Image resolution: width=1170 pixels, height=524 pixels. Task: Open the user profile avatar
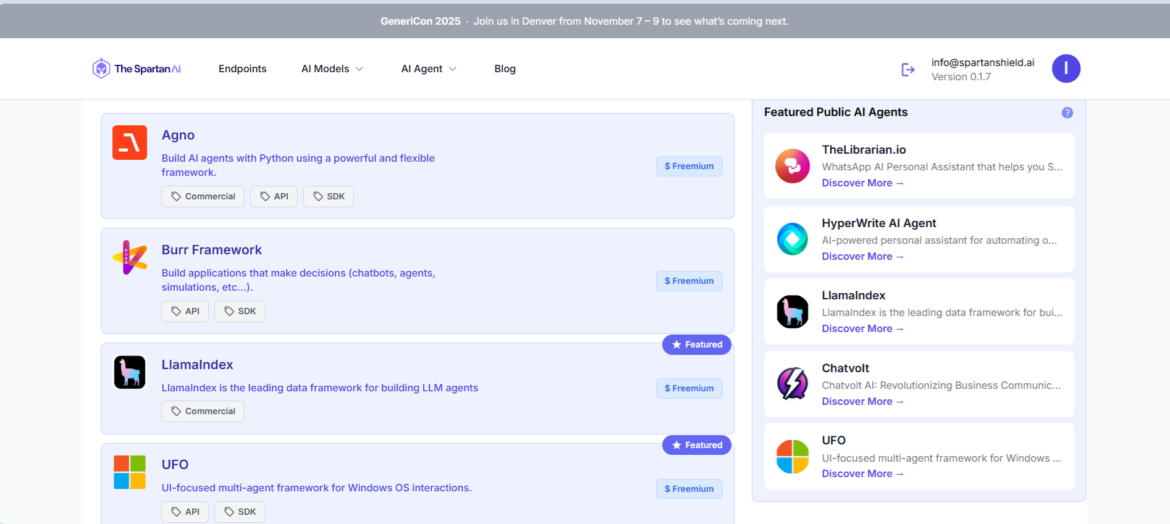tap(1066, 69)
